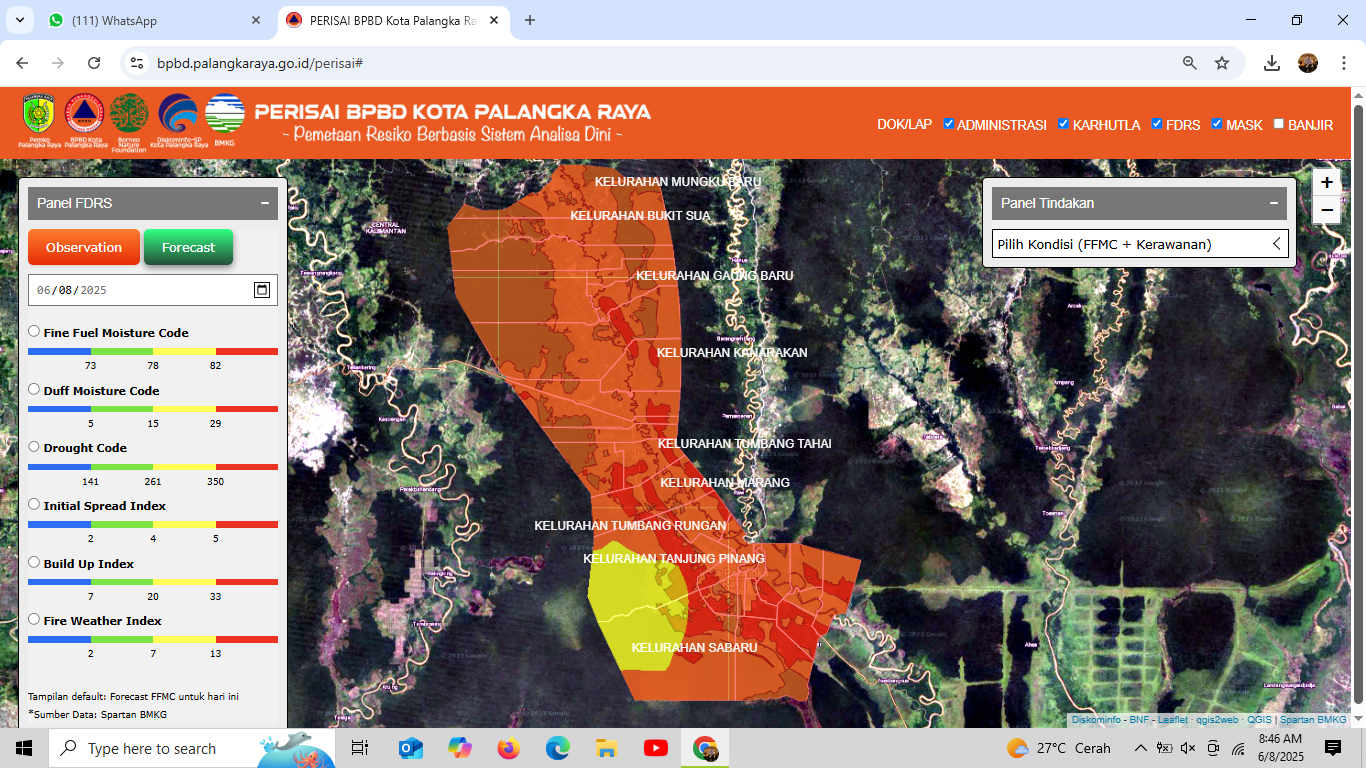Collapse the Panel FDRS header
This screenshot has width=1366, height=768.
click(264, 203)
